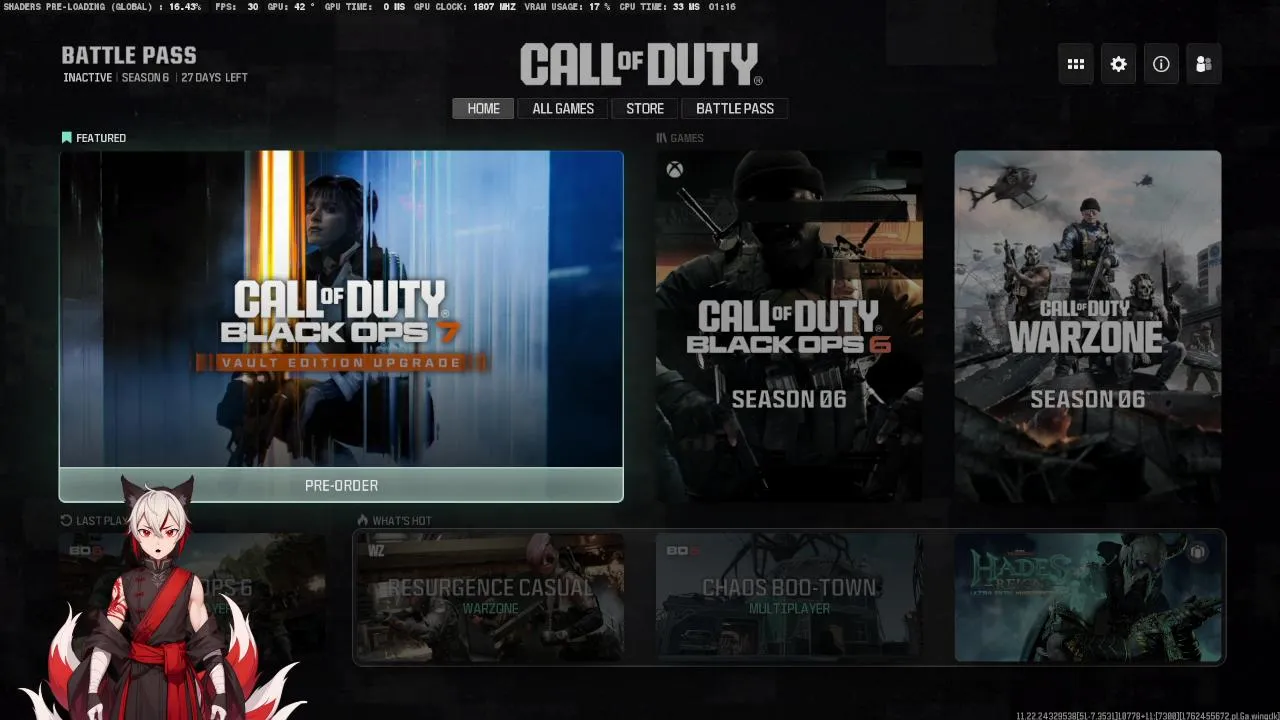Click the WZ badge on Resurgence Casual tile
The image size is (1280, 720).
pos(376,550)
